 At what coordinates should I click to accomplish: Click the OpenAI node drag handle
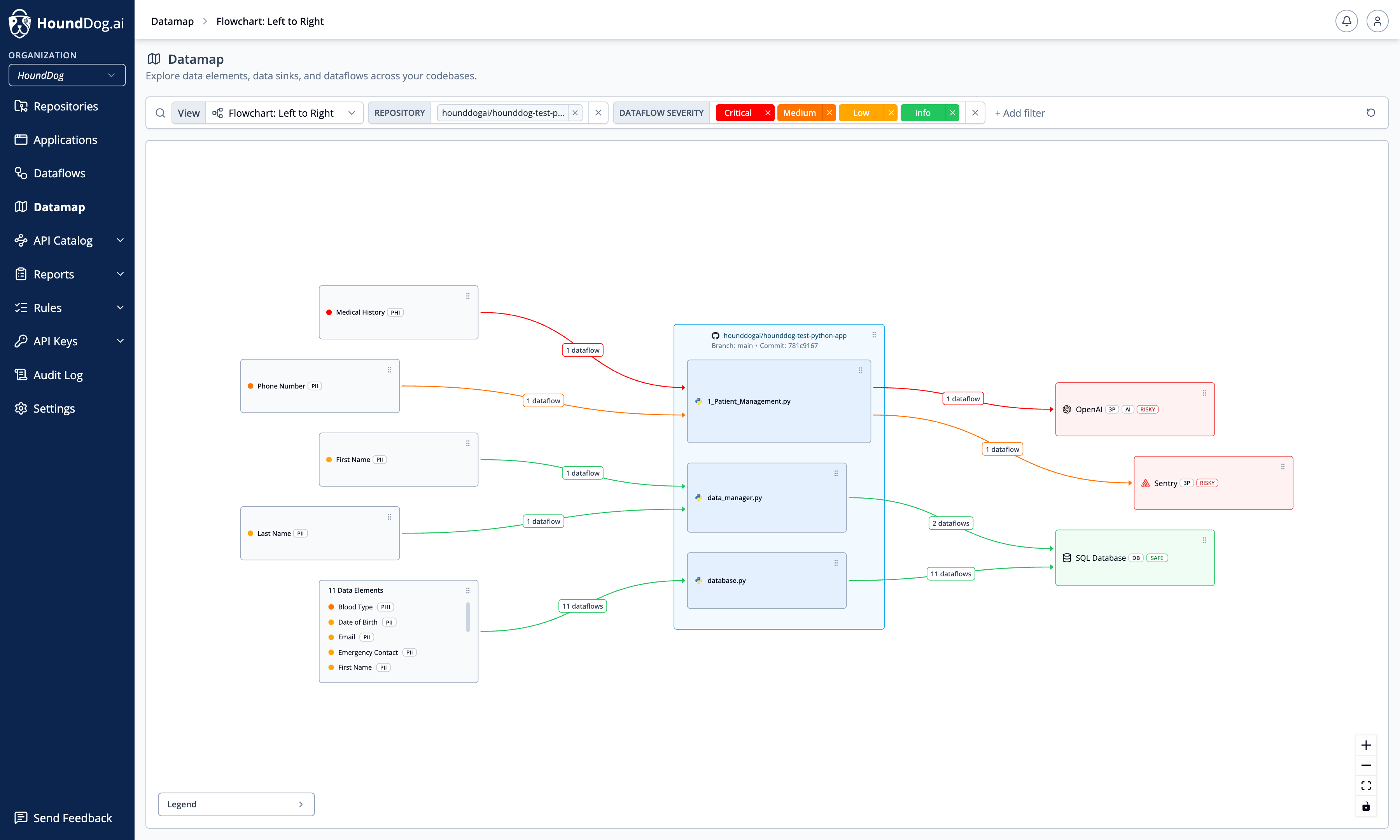[1204, 393]
